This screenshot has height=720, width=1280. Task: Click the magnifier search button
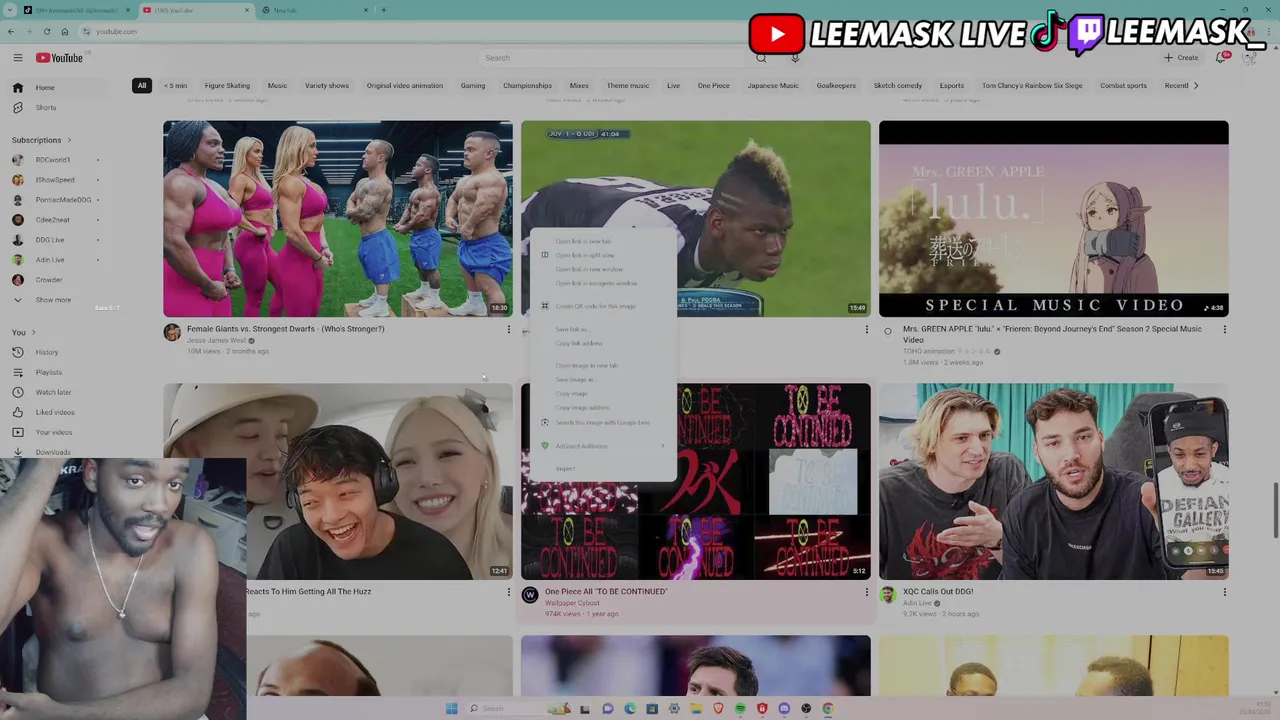point(761,58)
